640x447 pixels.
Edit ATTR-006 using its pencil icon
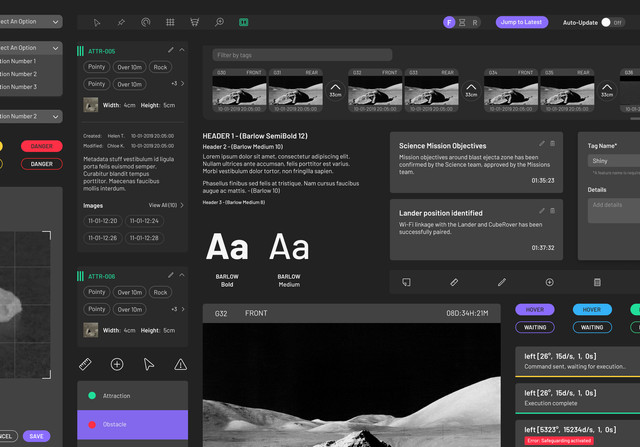(171, 275)
